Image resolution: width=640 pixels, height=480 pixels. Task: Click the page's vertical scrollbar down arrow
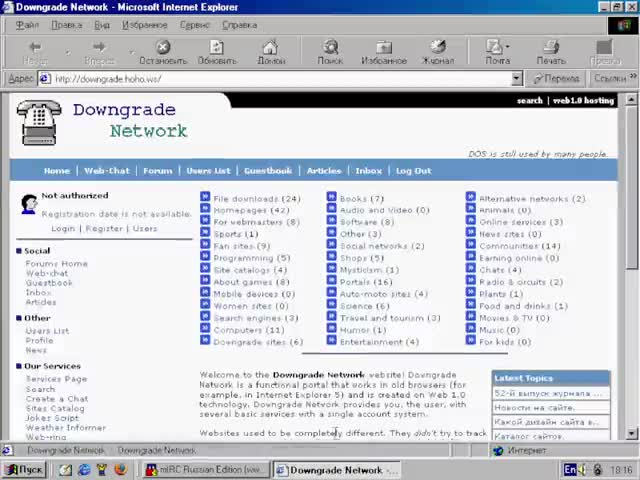[632, 435]
